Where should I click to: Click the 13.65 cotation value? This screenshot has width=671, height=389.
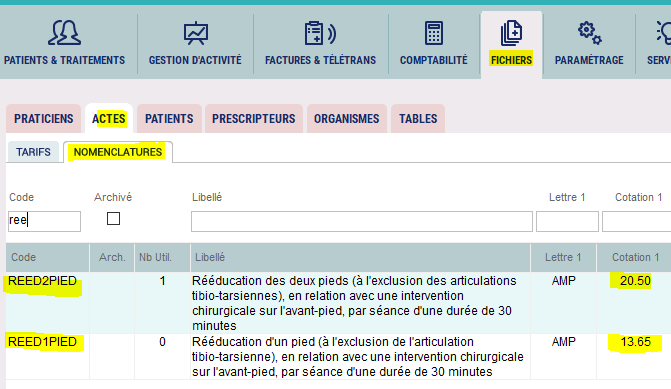click(635, 342)
